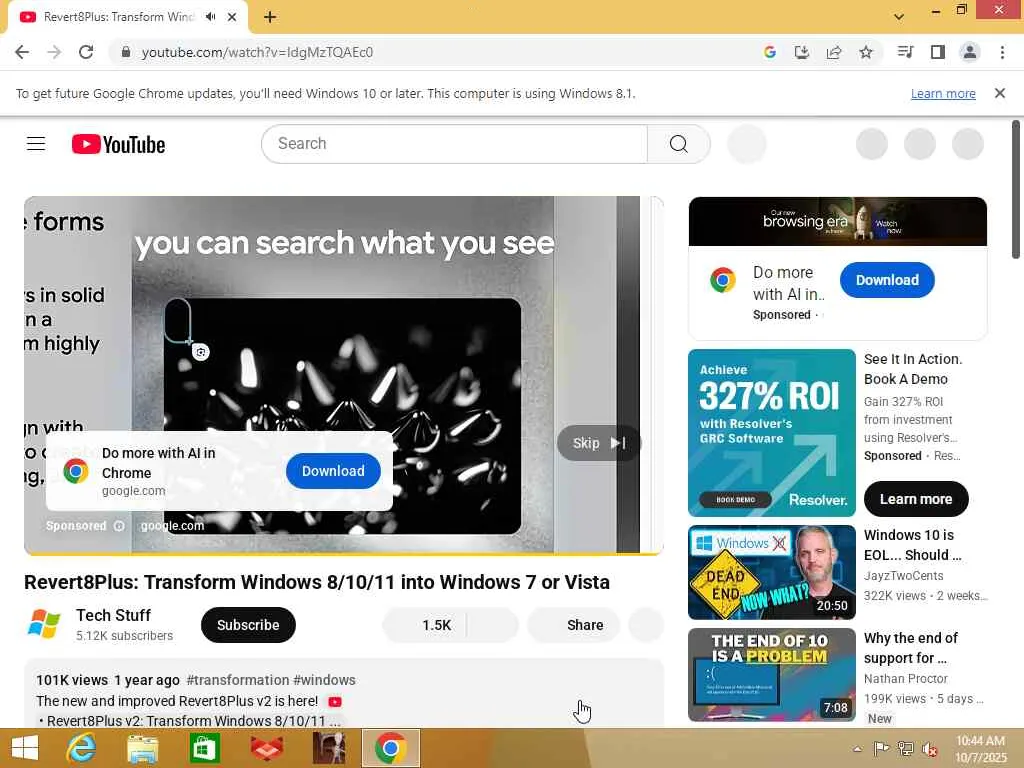Image resolution: width=1024 pixels, height=768 pixels.
Task: Click the JayzTwoCents channel name
Action: [903, 575]
